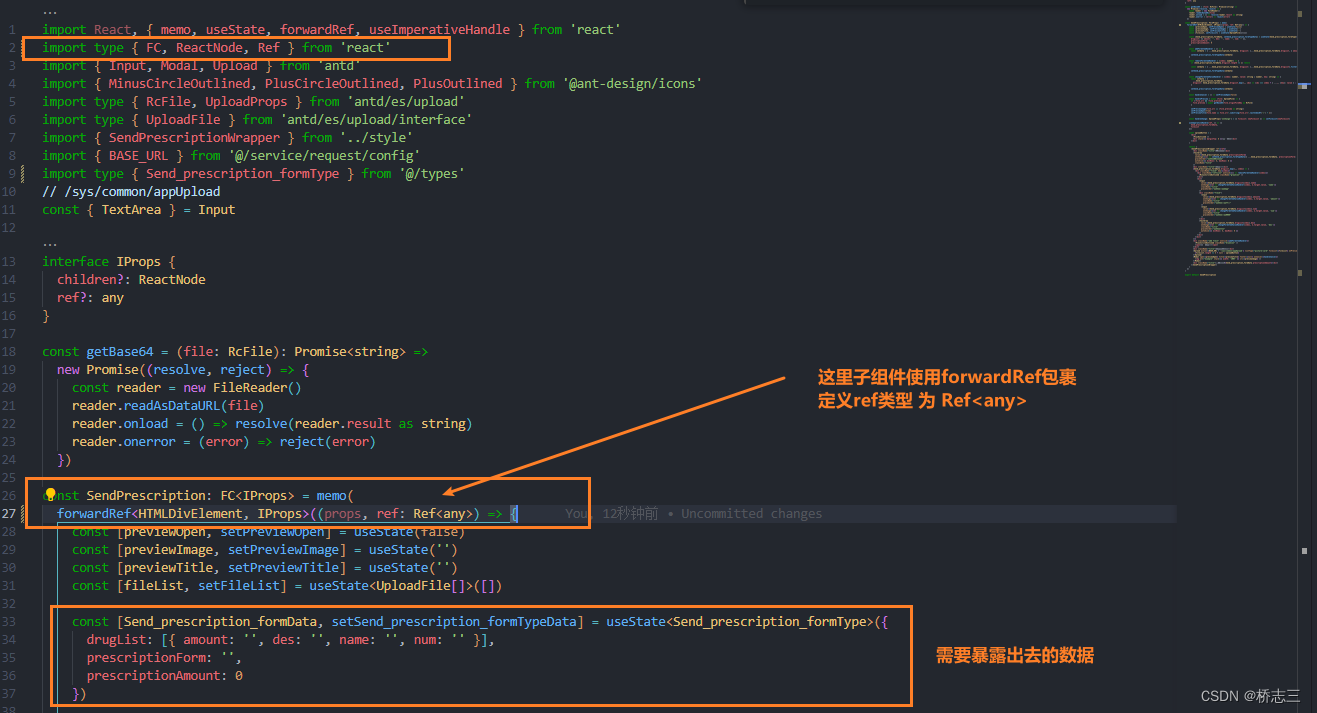1317x713 pixels.
Task: Click the lightbulb quick-fix icon on line 26
Action: pyautogui.click(x=51, y=495)
